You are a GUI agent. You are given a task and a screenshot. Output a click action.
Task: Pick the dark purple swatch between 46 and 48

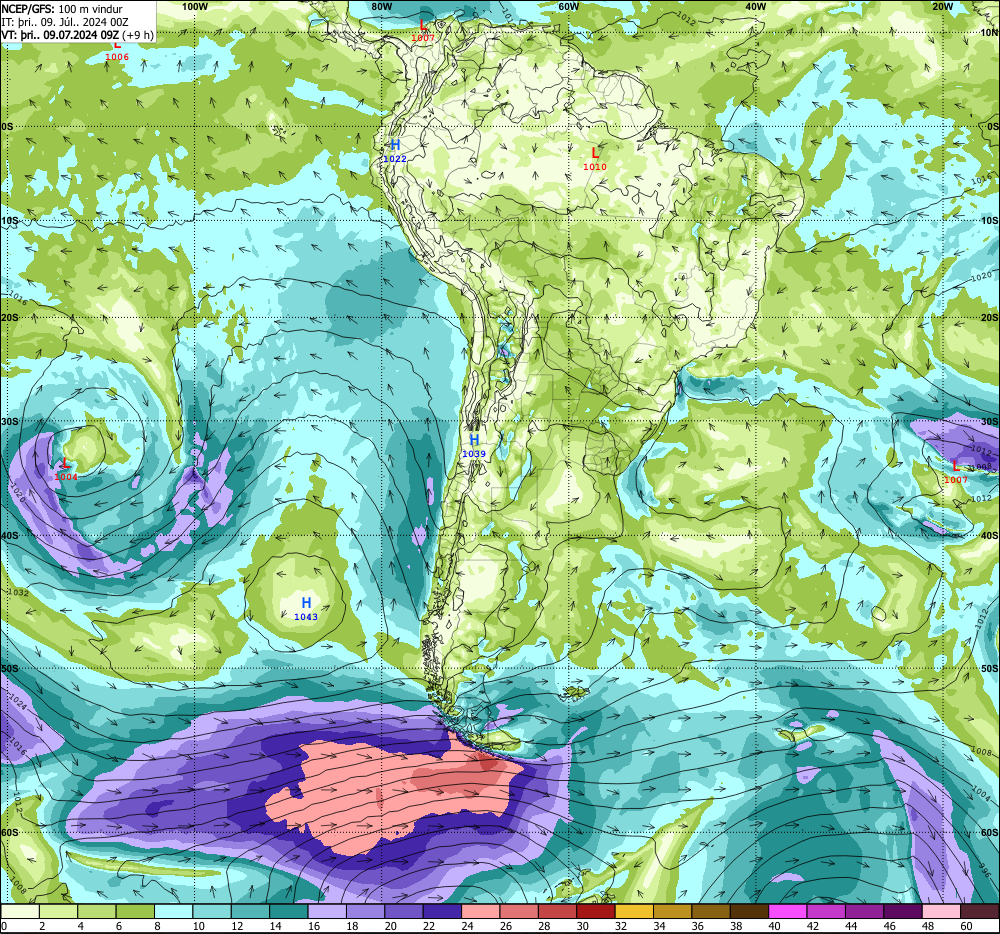tap(903, 912)
